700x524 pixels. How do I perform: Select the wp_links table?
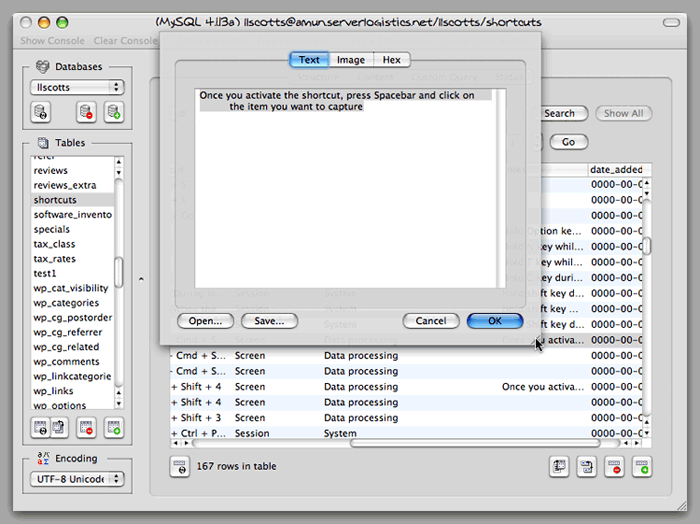[x=73, y=391]
